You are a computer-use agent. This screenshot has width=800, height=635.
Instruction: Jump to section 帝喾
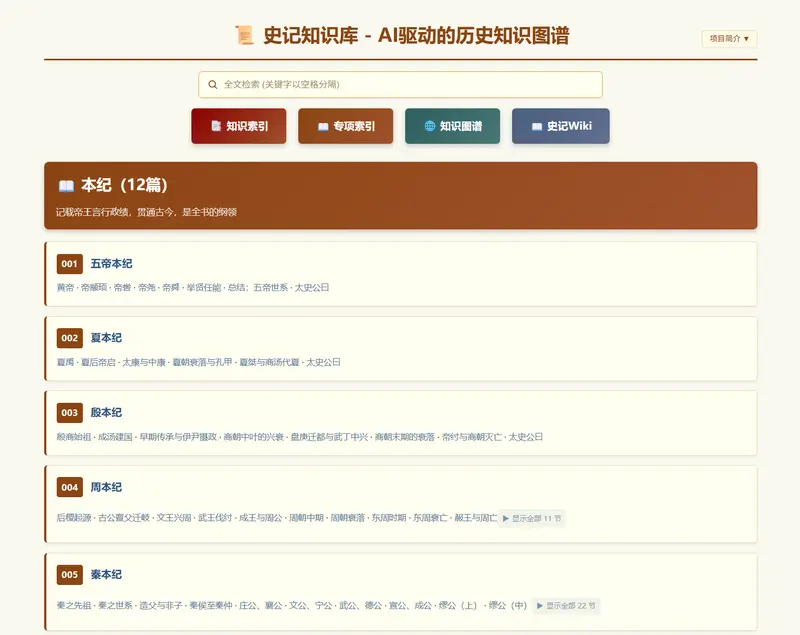122,288
